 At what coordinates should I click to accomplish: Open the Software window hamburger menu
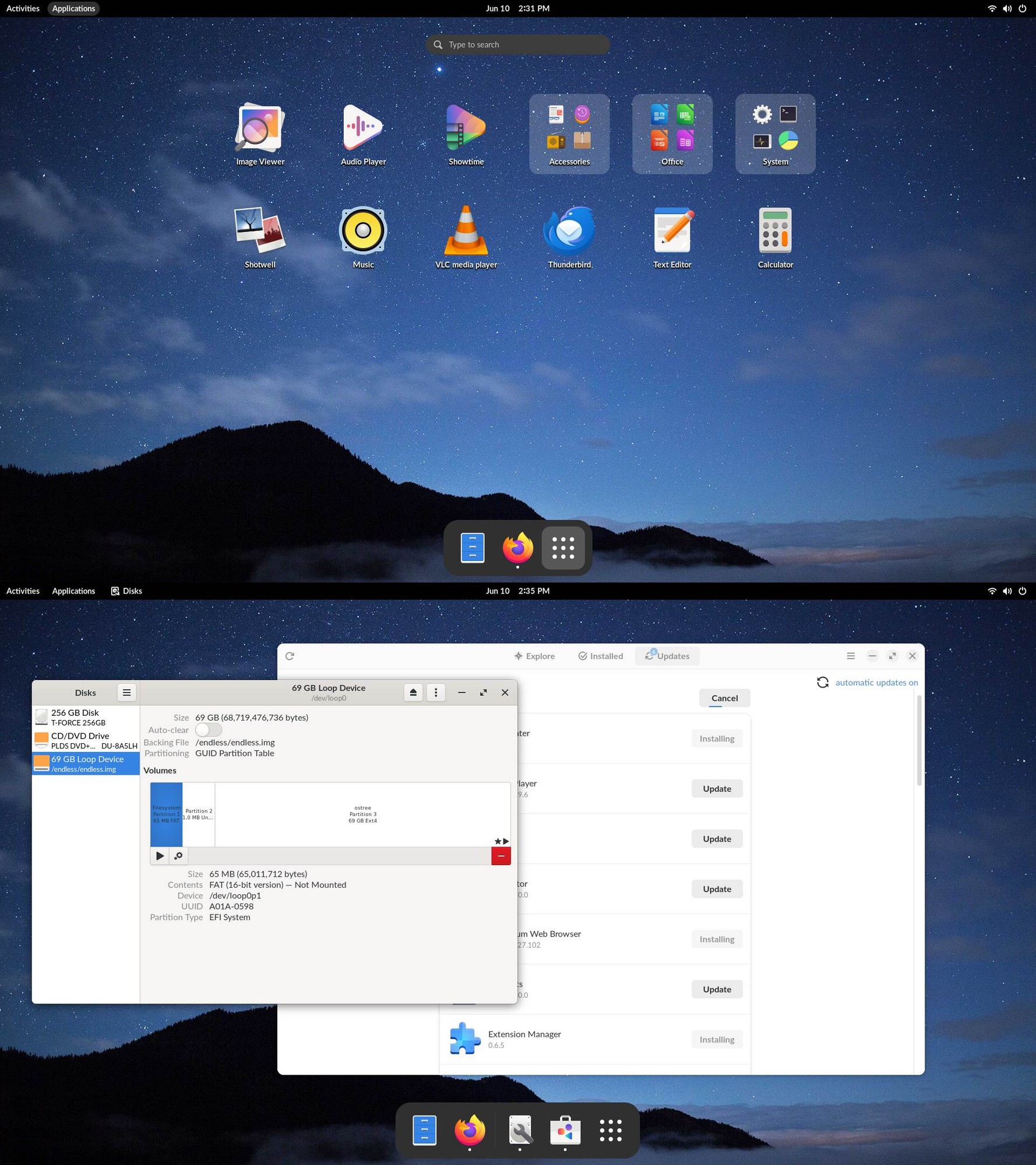pos(851,656)
